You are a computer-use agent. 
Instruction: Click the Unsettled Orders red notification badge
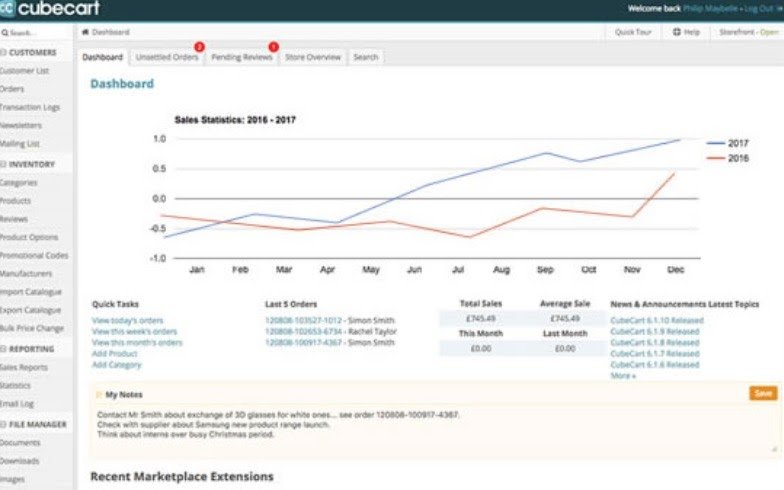pos(198,47)
